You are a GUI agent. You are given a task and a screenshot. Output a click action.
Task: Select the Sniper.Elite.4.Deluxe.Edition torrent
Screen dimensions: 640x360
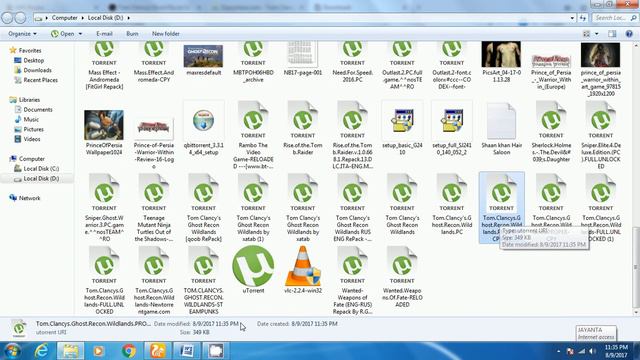[x=600, y=135]
